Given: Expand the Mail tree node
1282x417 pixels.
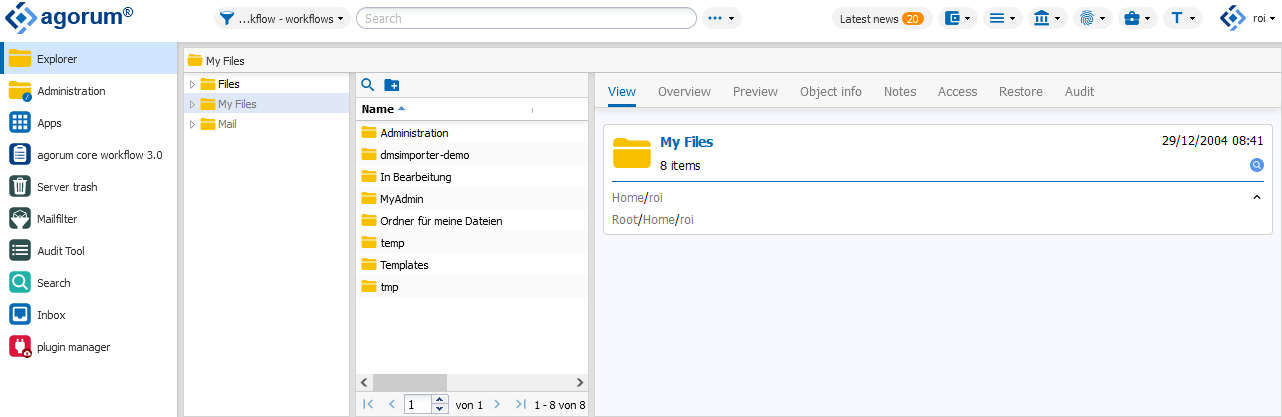Looking at the screenshot, I should click(x=192, y=124).
